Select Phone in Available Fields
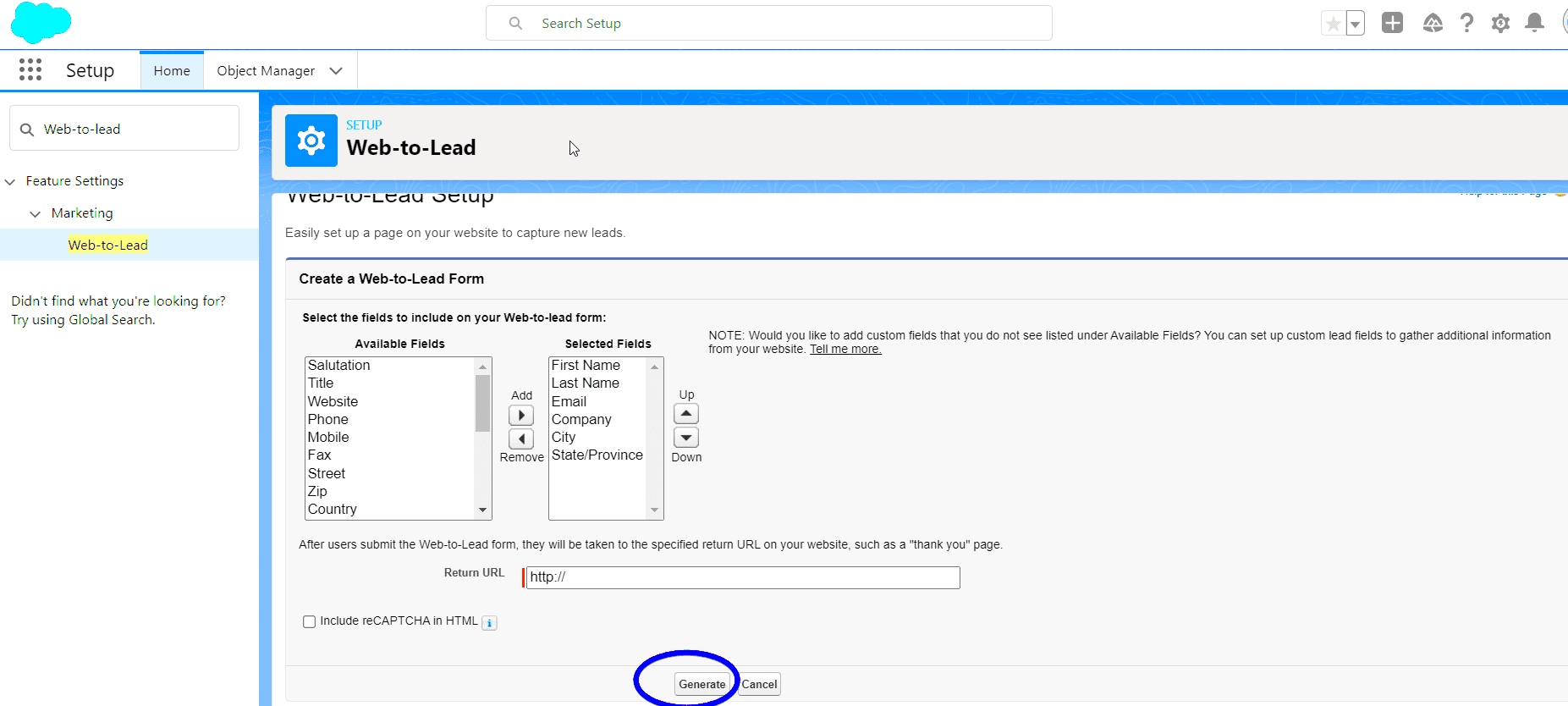The height and width of the screenshot is (706, 1568). (328, 420)
